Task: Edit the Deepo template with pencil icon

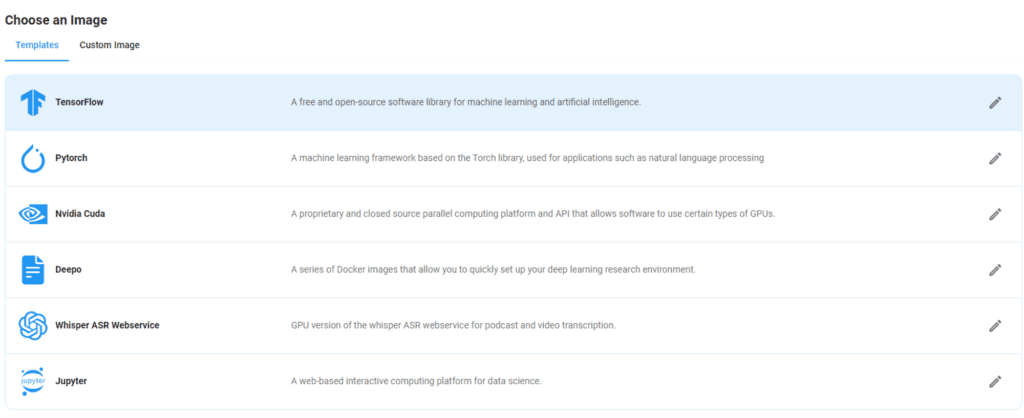Action: pyautogui.click(x=995, y=270)
